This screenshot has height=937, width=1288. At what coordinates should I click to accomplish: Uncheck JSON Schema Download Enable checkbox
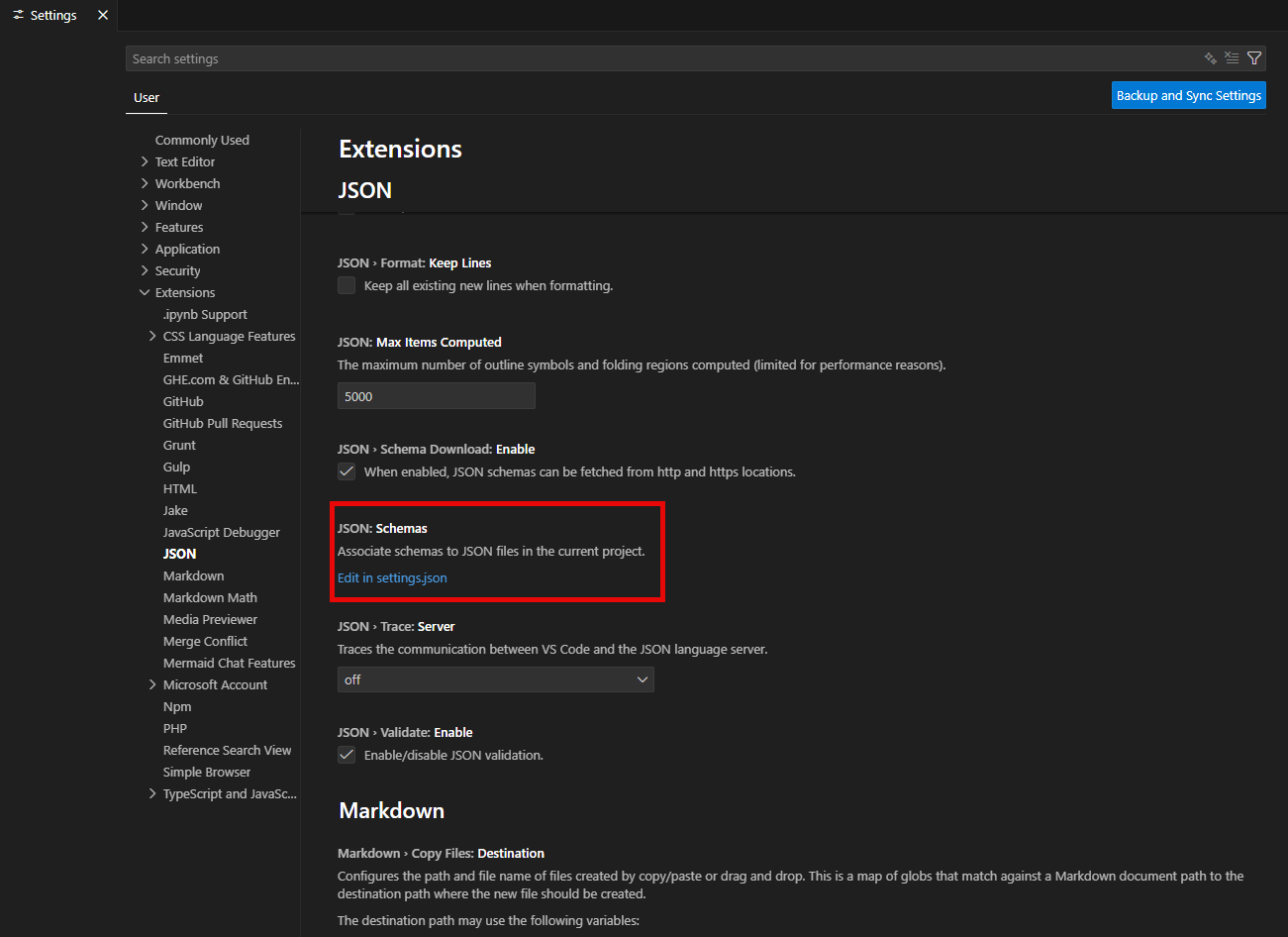point(347,471)
